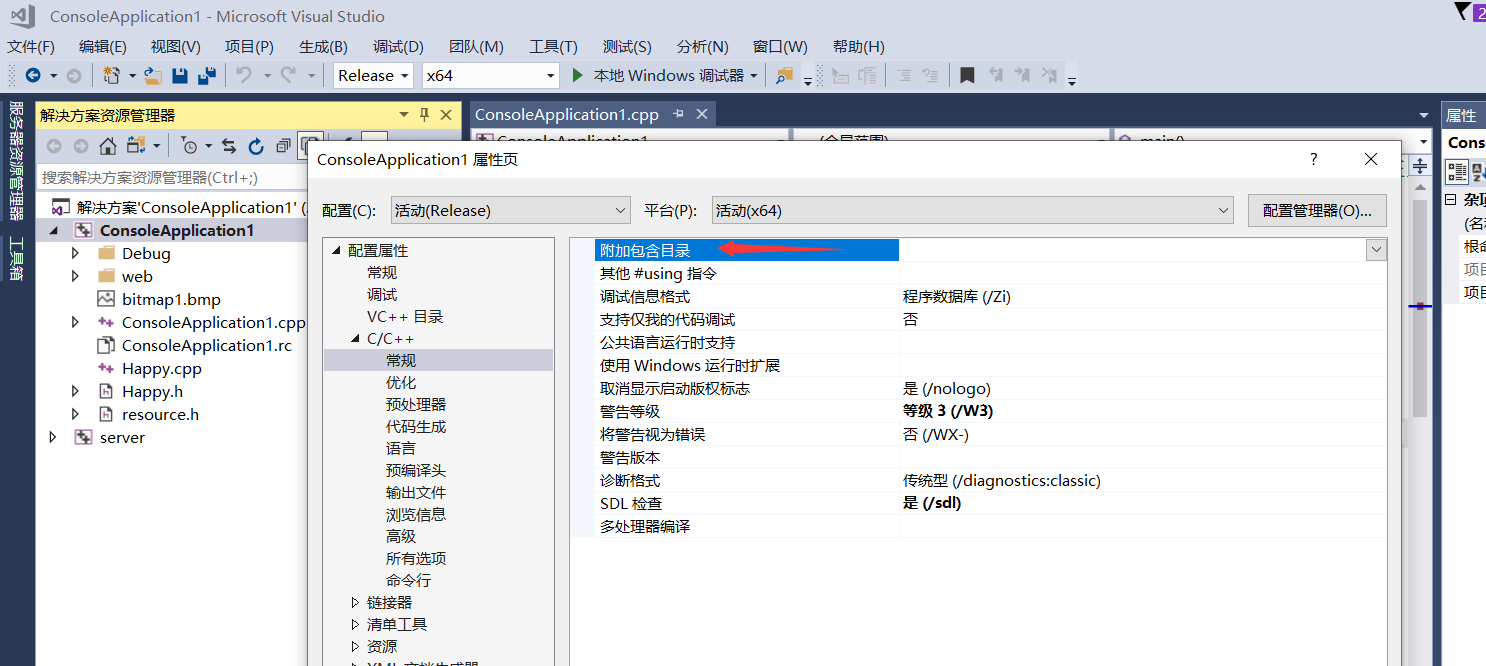Click the 配置管理器(O)... button
1486x666 pixels.
click(x=1317, y=211)
